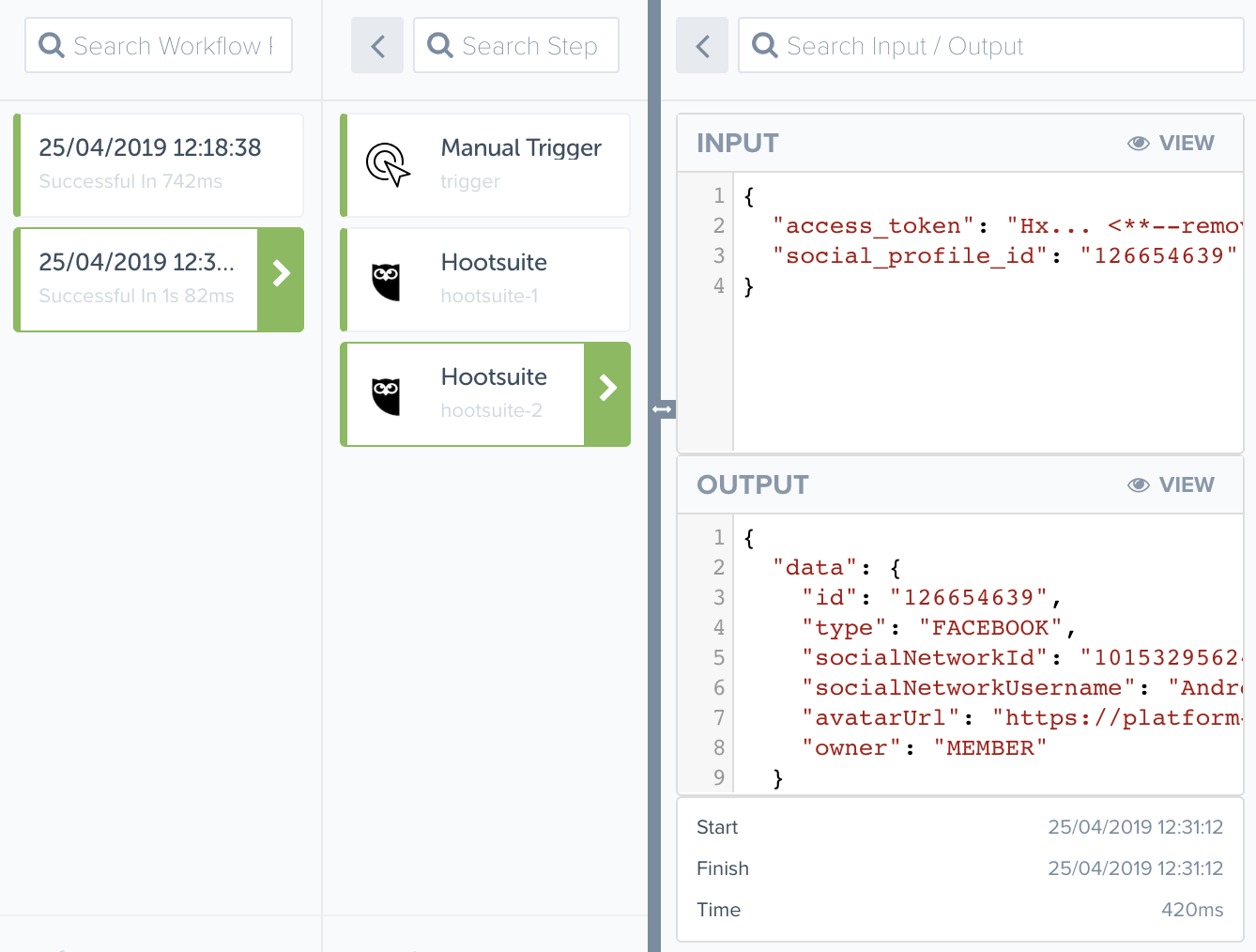The image size is (1256, 952).
Task: Click the owl icon on hootsuite-2 step
Action: tap(388, 393)
